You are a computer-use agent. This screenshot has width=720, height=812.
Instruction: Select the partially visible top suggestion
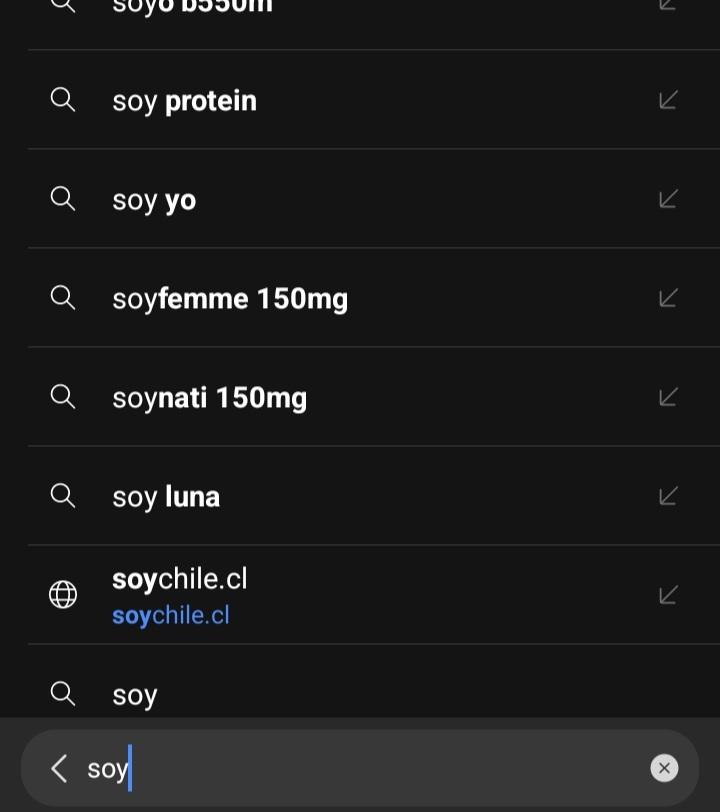coord(192,8)
